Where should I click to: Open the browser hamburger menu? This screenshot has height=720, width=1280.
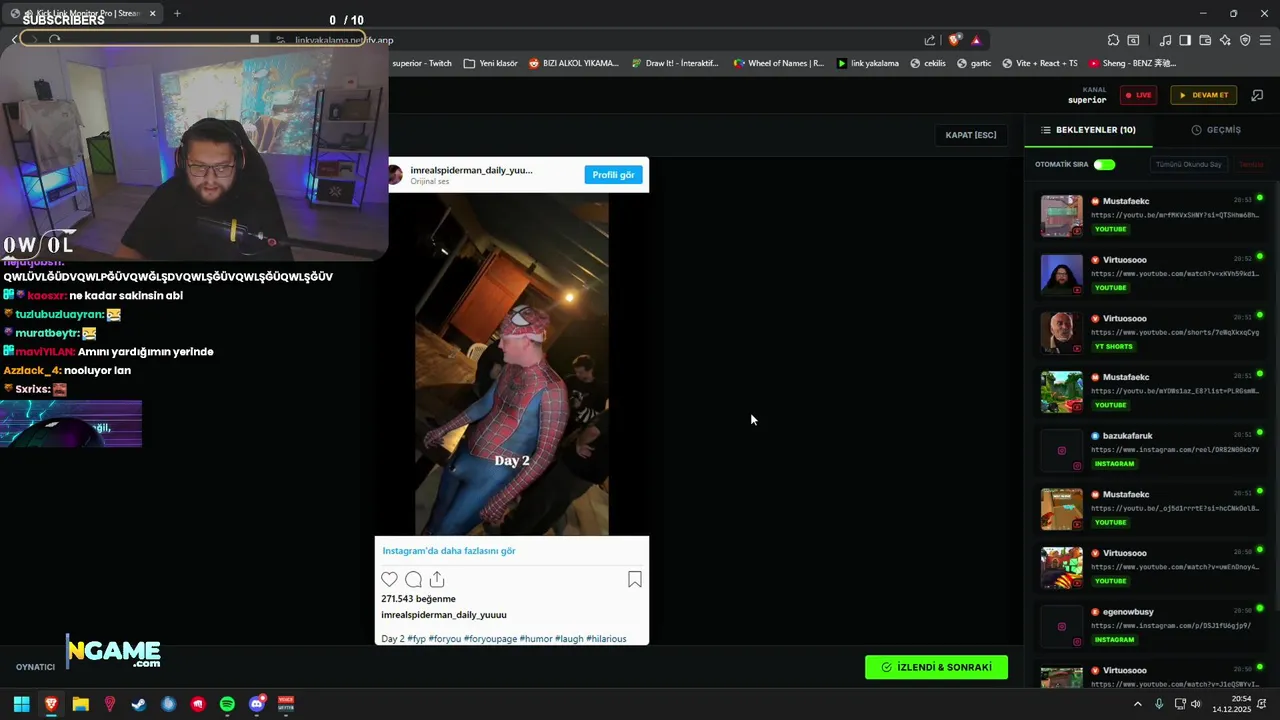[1266, 40]
